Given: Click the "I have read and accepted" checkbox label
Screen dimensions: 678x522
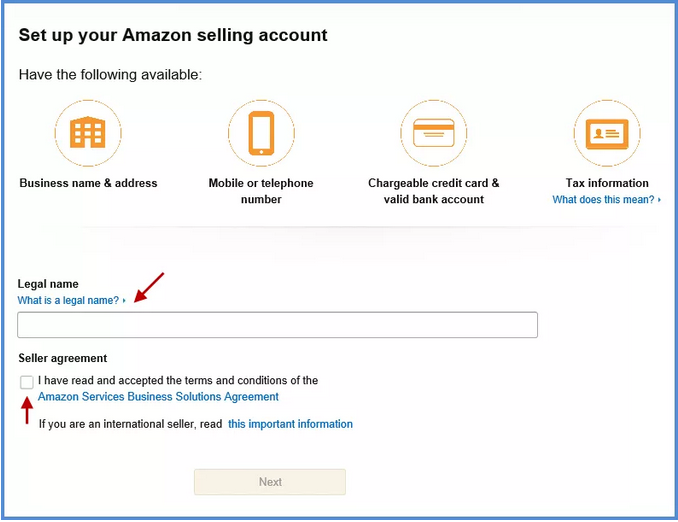Looking at the screenshot, I should click(x=178, y=381).
